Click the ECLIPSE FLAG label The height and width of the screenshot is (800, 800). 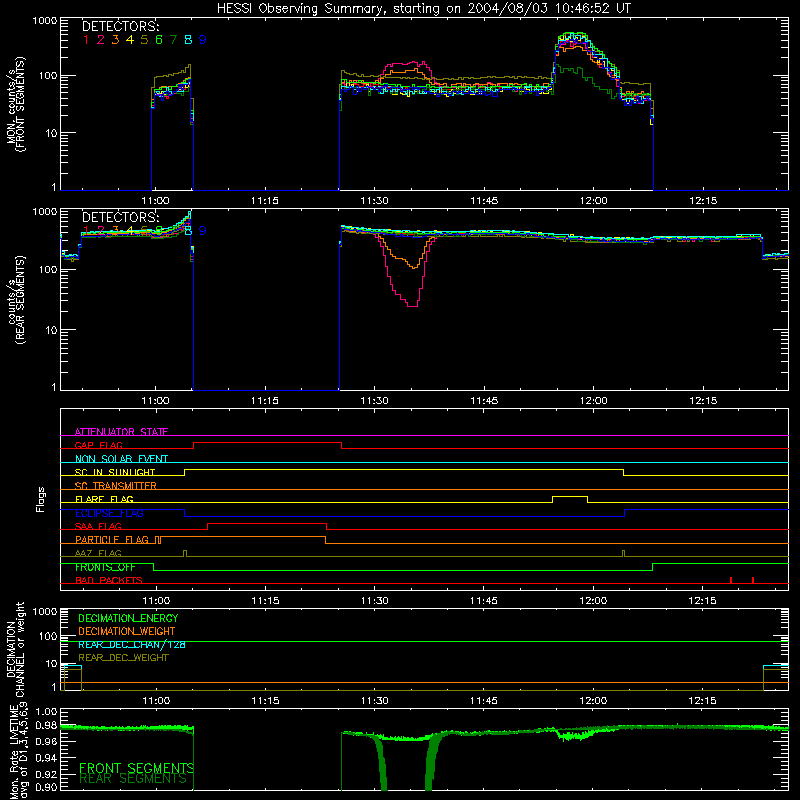(109, 513)
